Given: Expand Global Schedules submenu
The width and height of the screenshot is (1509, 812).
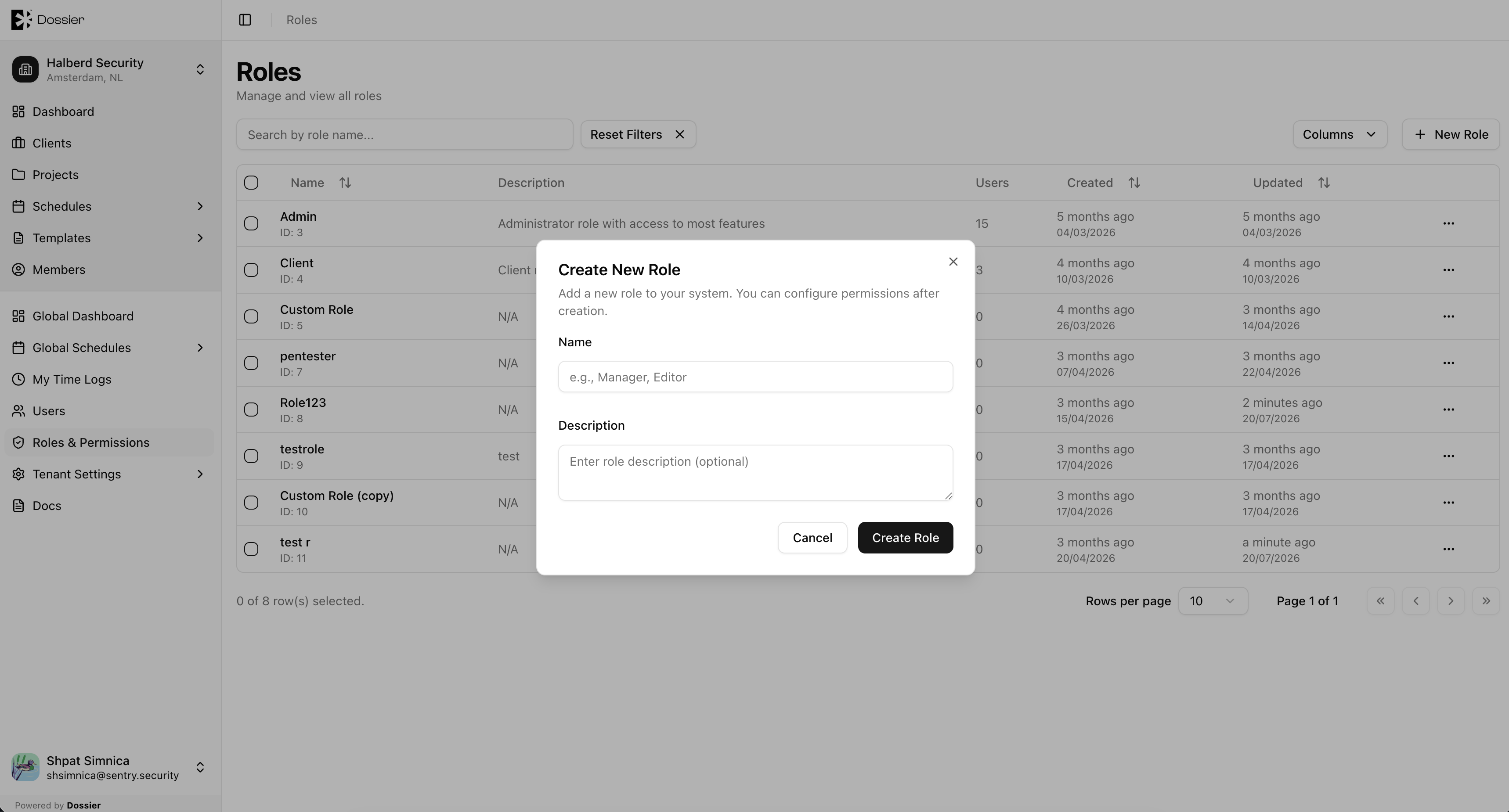Looking at the screenshot, I should pyautogui.click(x=200, y=348).
